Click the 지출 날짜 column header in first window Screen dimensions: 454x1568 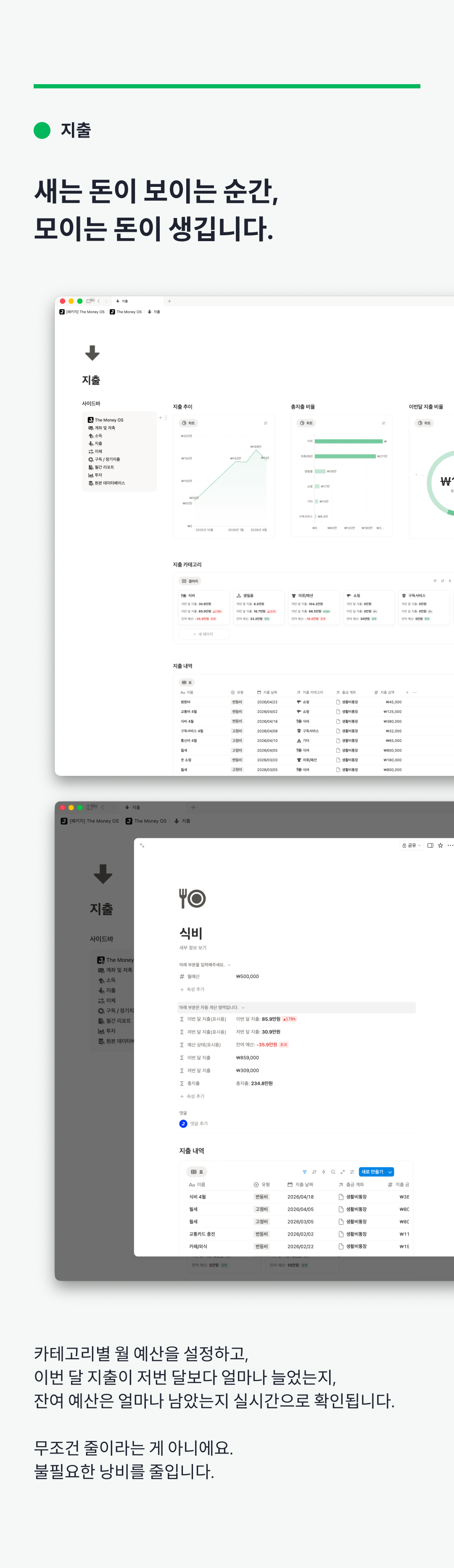[267, 692]
